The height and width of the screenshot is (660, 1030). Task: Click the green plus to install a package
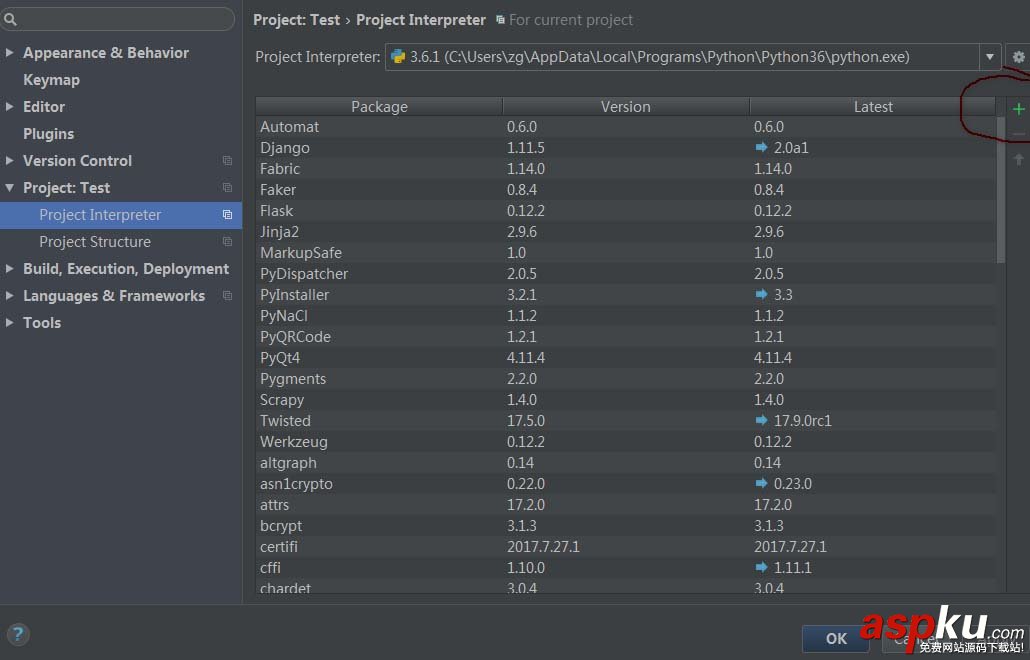(x=1018, y=108)
